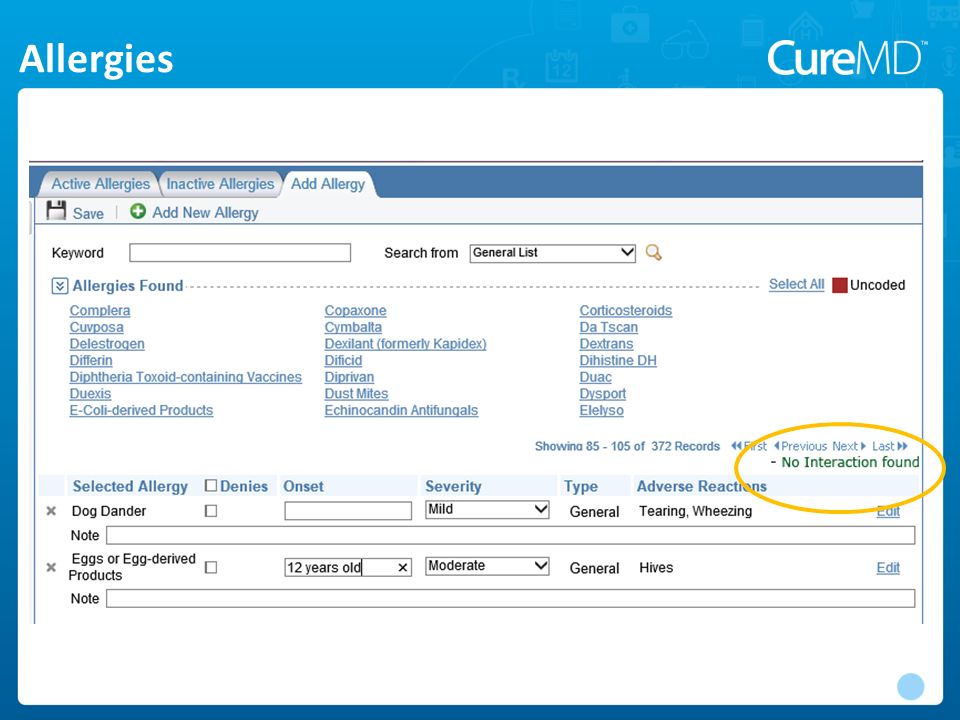Select the Differin allergy link

[x=91, y=360]
